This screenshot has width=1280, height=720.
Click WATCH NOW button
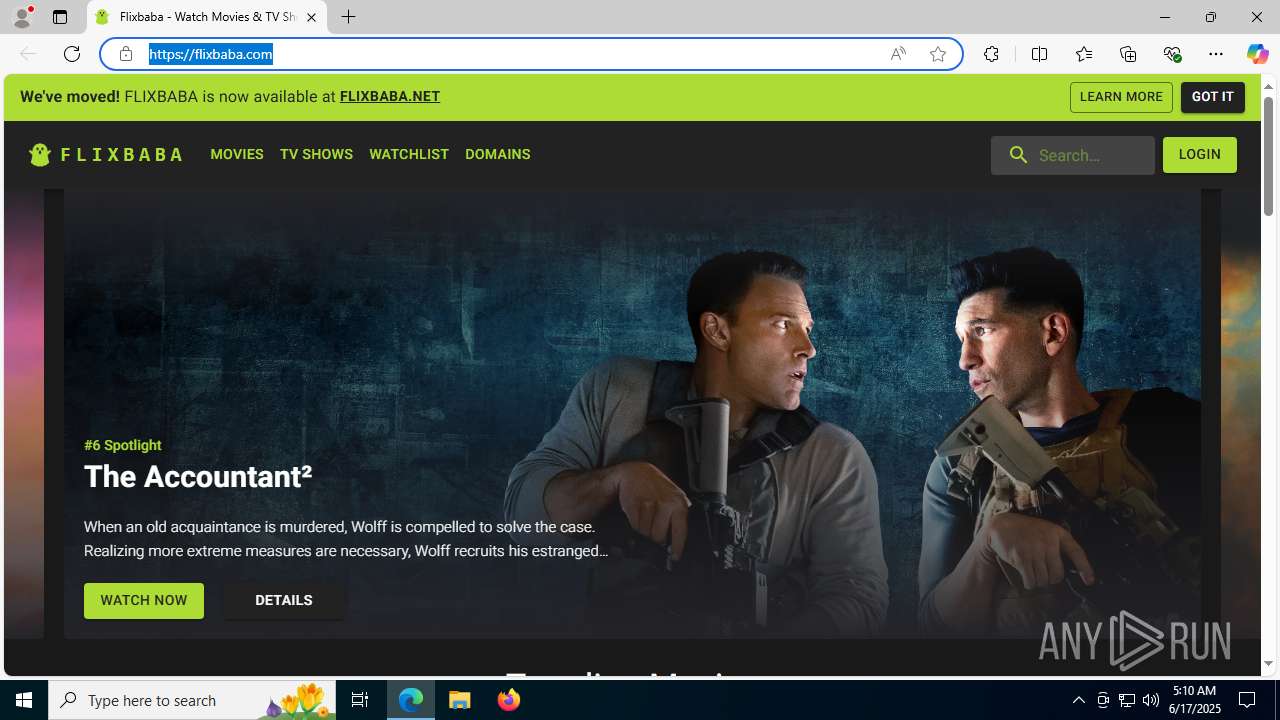(144, 601)
